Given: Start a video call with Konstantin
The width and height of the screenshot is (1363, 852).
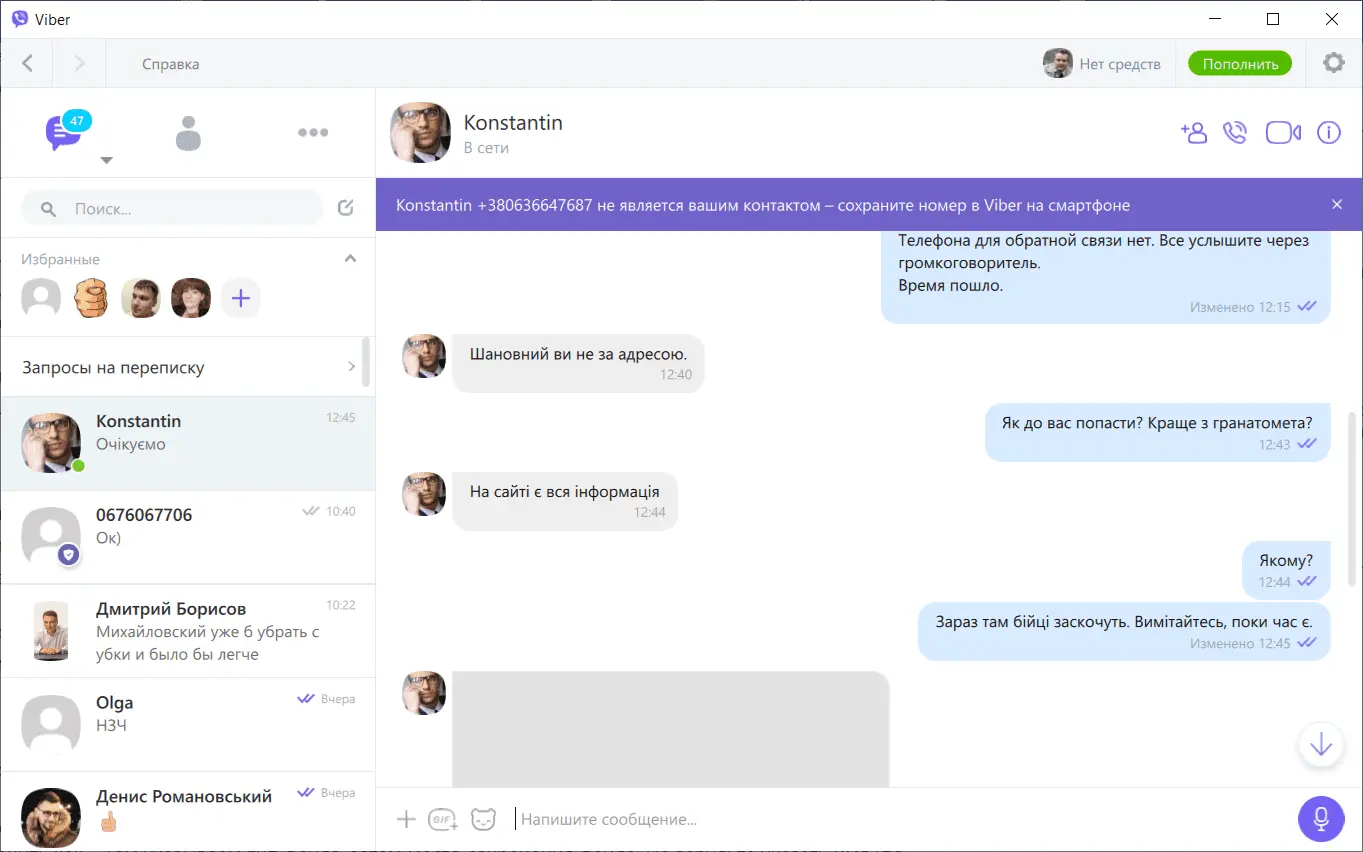Looking at the screenshot, I should [x=1283, y=133].
